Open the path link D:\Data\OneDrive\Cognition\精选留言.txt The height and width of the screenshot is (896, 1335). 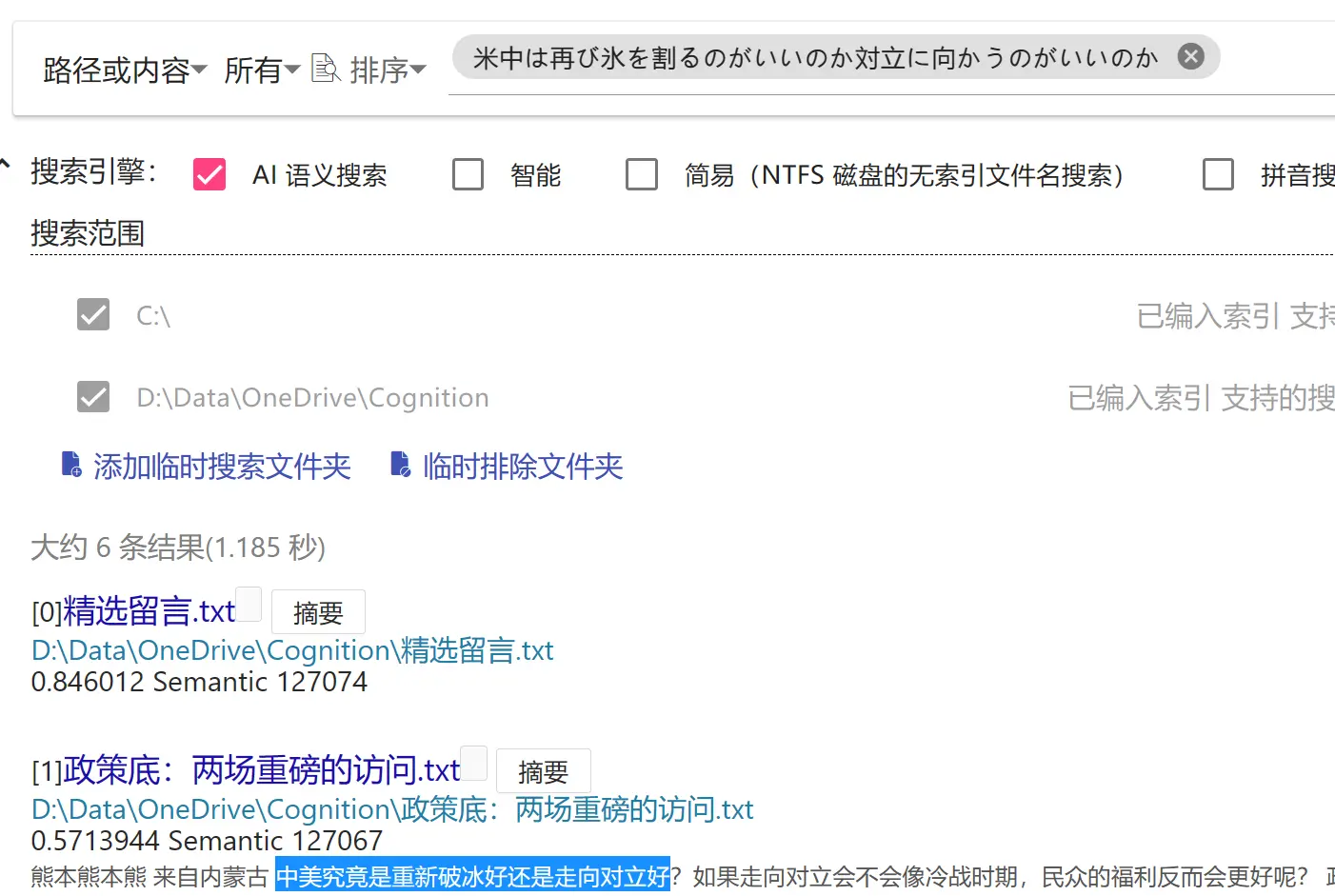292,651
